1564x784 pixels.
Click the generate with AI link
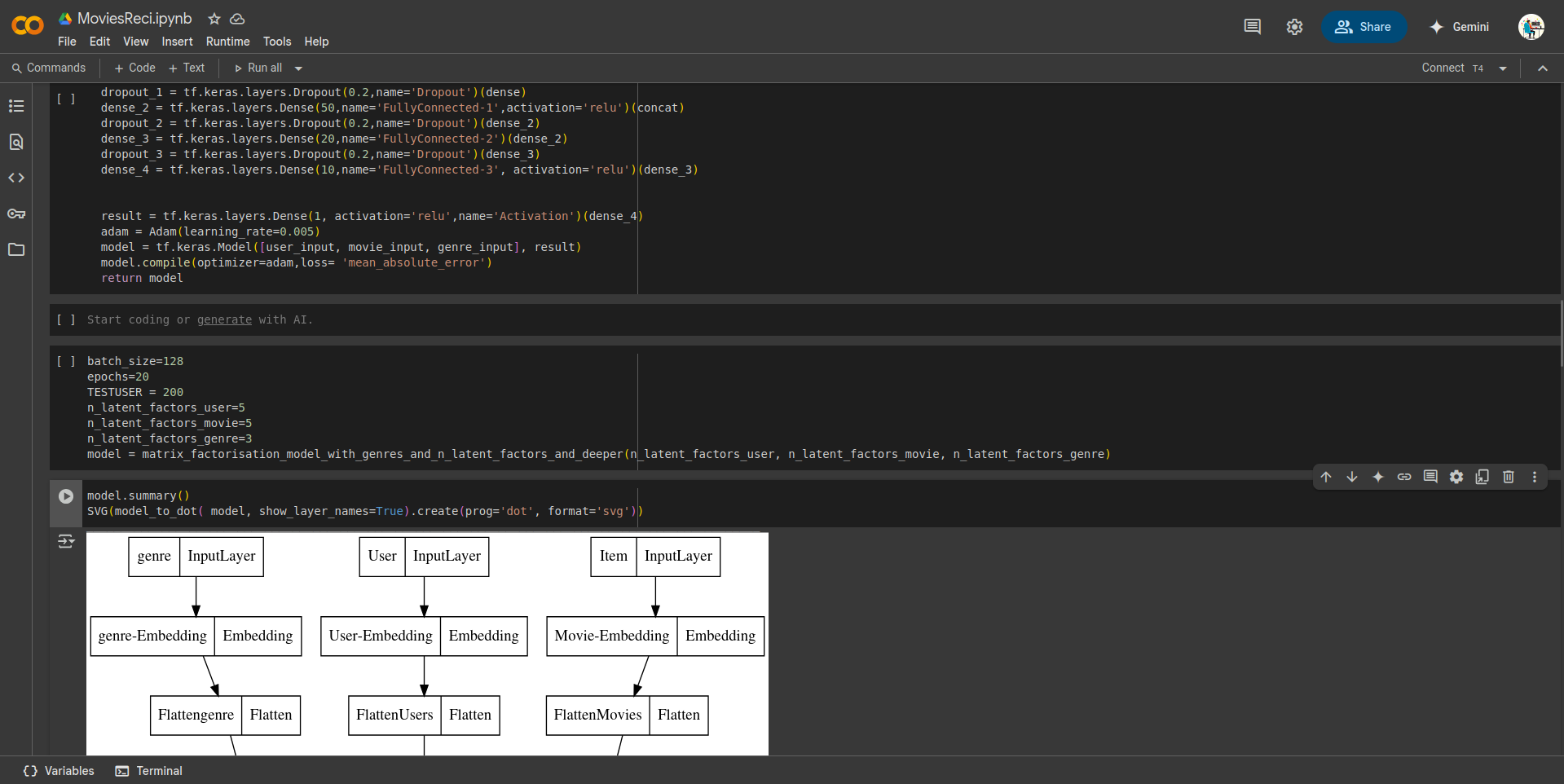pos(224,319)
